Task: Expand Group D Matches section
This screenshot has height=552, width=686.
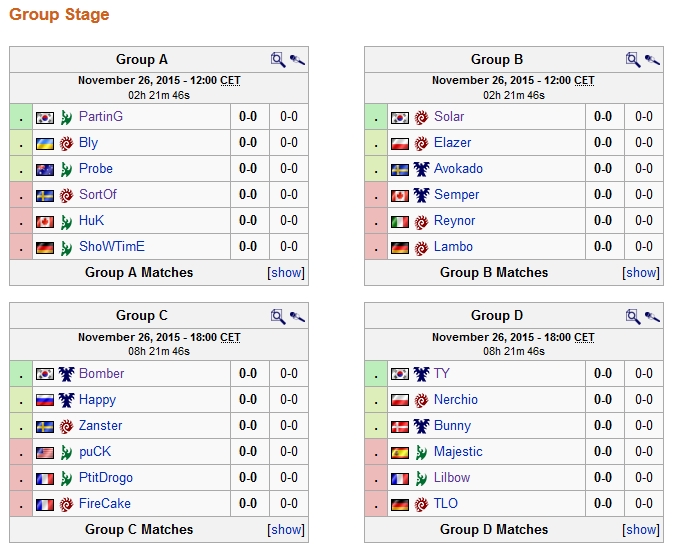Action: tap(642, 530)
